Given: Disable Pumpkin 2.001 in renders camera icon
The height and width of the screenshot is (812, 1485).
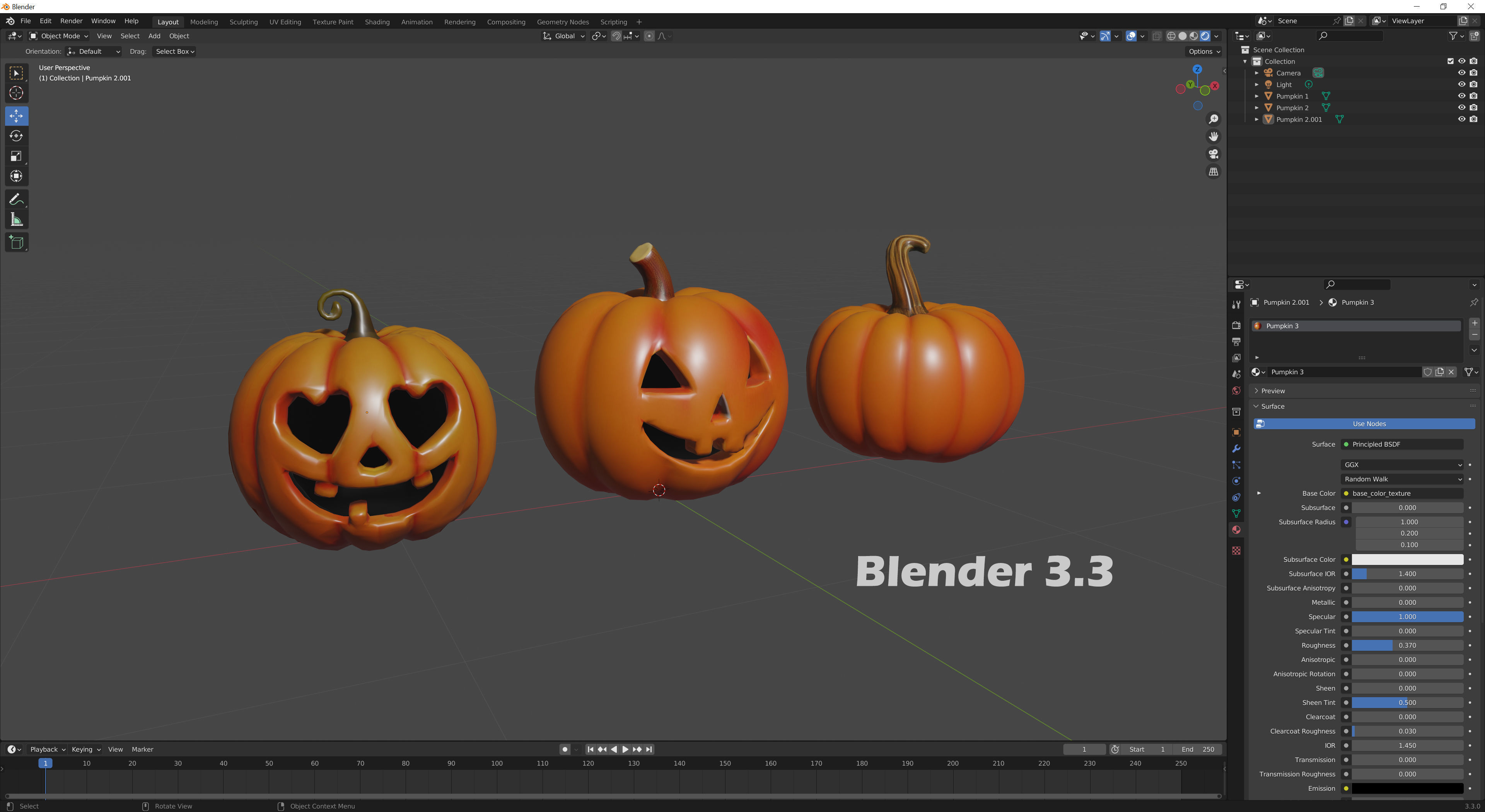Looking at the screenshot, I should (x=1473, y=119).
